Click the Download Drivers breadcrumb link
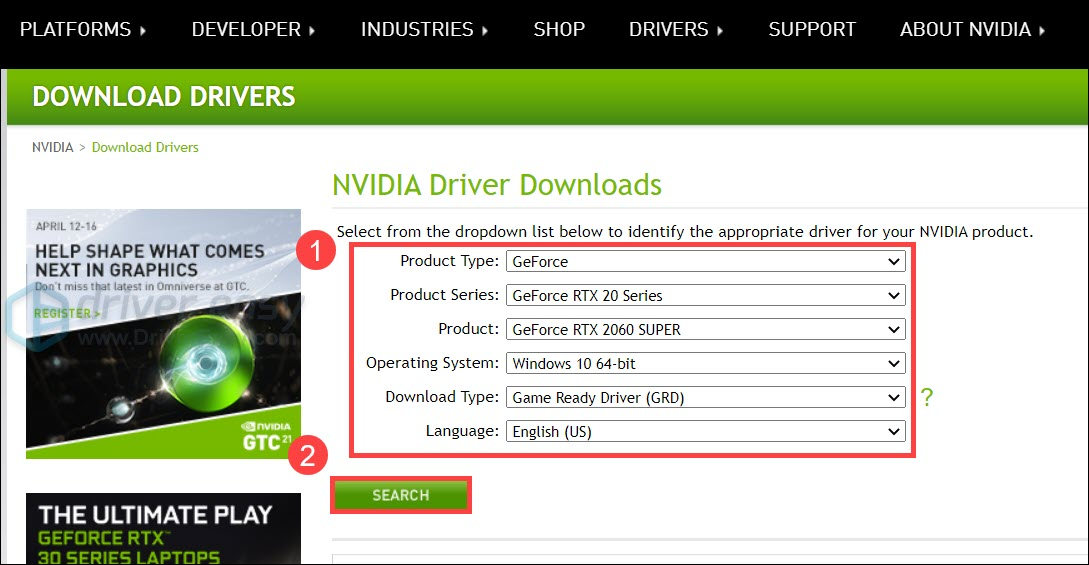 [x=145, y=147]
